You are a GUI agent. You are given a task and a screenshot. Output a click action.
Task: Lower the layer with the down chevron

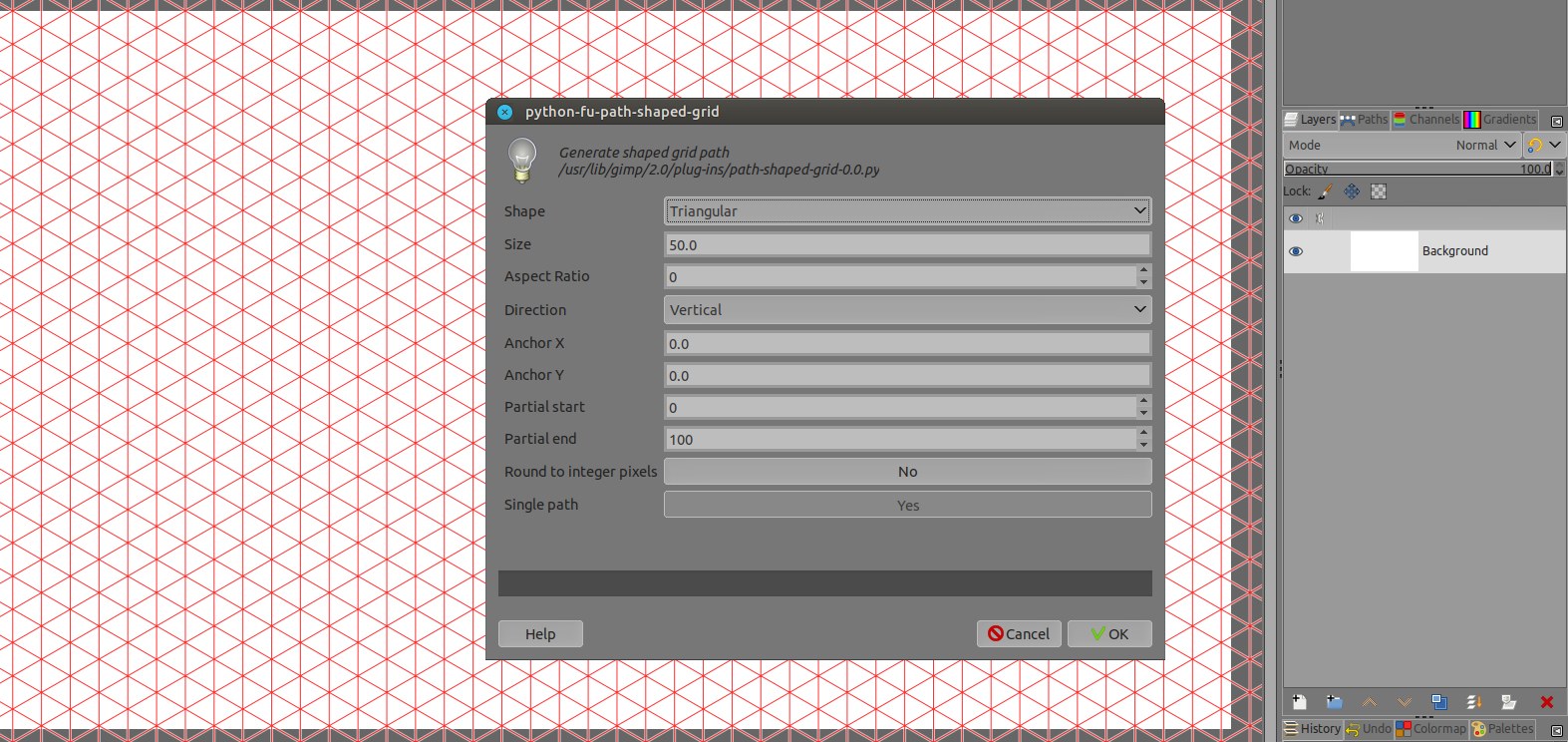click(x=1405, y=702)
